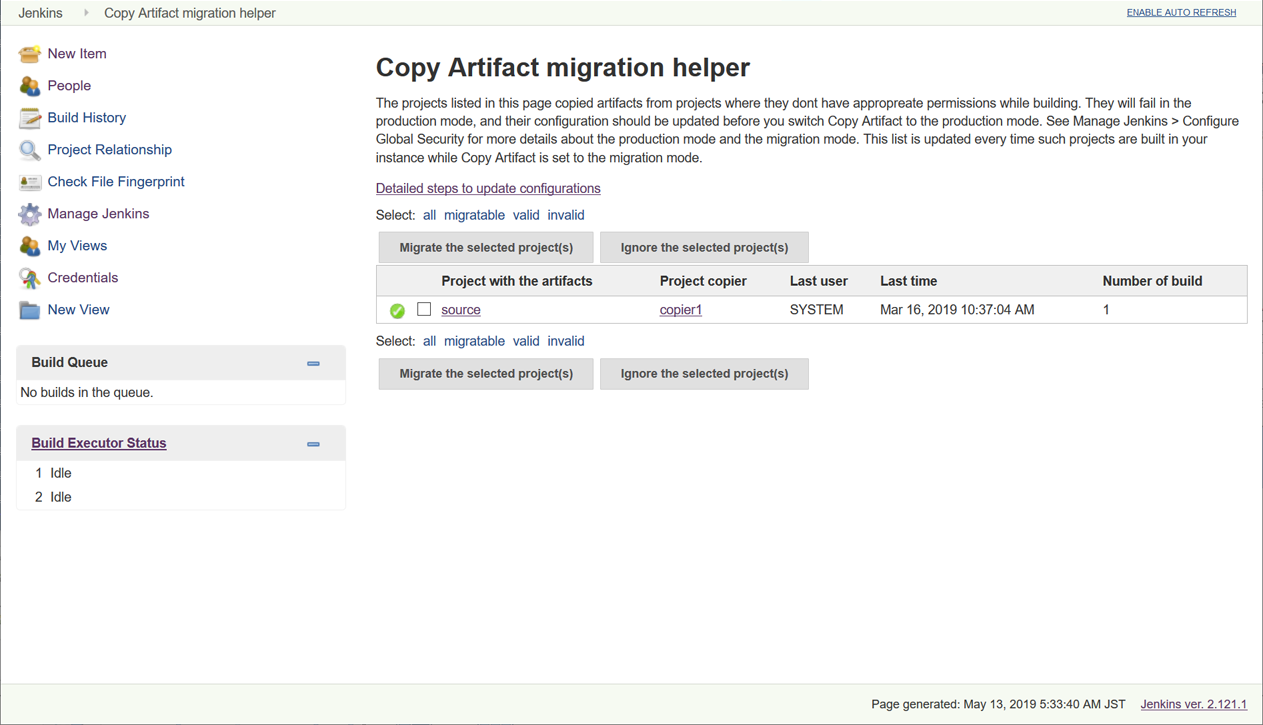Select 'valid' in the upper Select row
This screenshot has height=725, width=1263.
pos(526,215)
